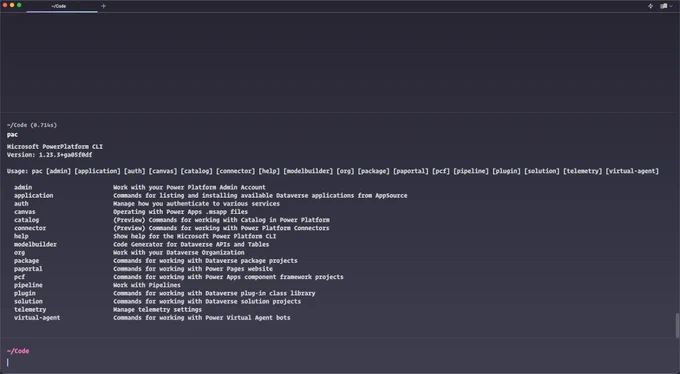Click 'solution' in the command list column

coord(28,301)
